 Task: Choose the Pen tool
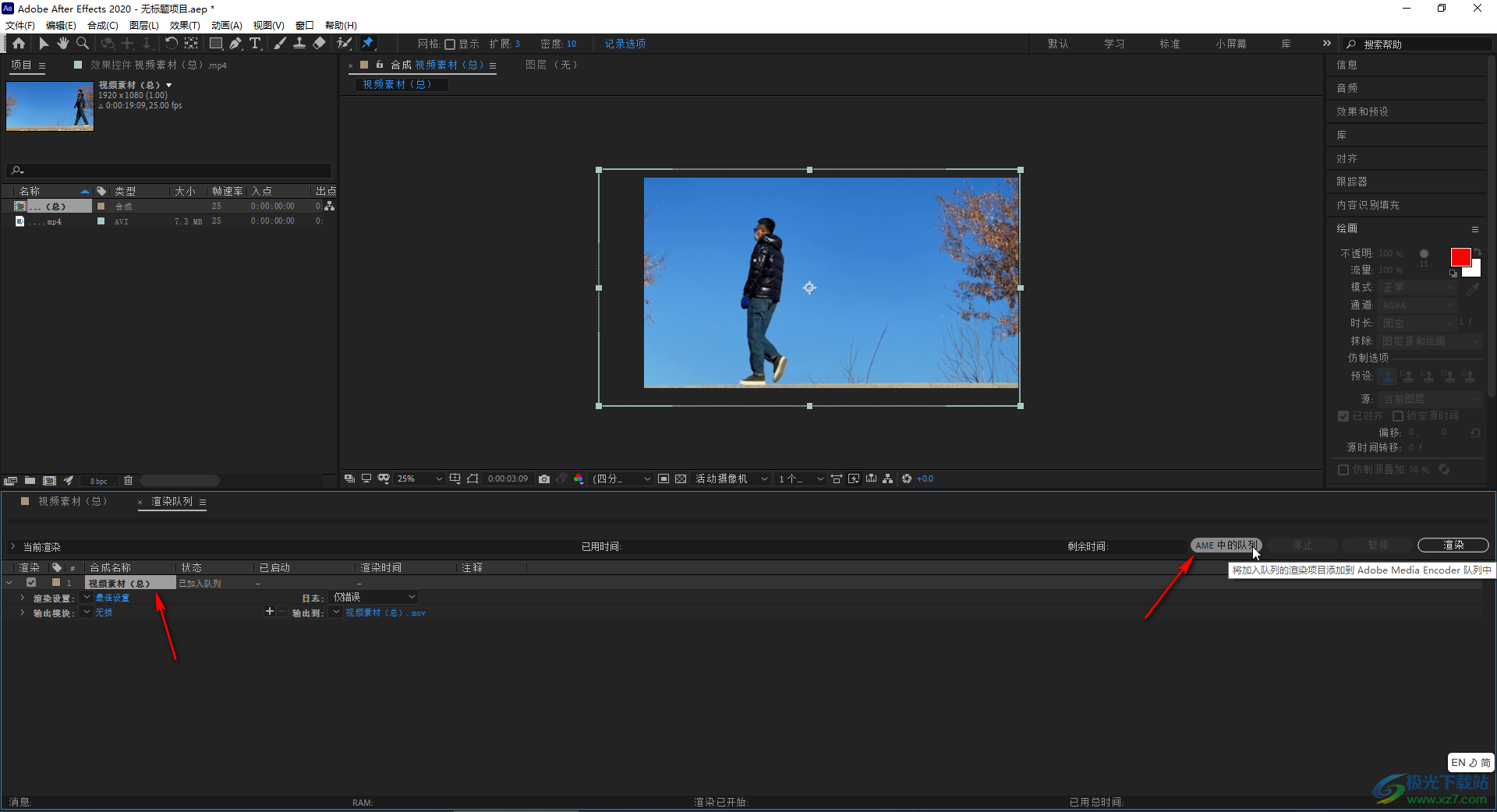(x=235, y=44)
